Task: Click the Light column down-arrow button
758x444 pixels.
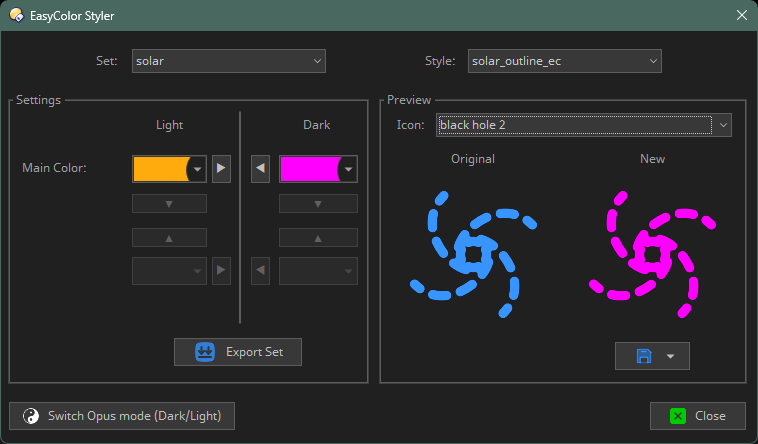Action: 169,204
